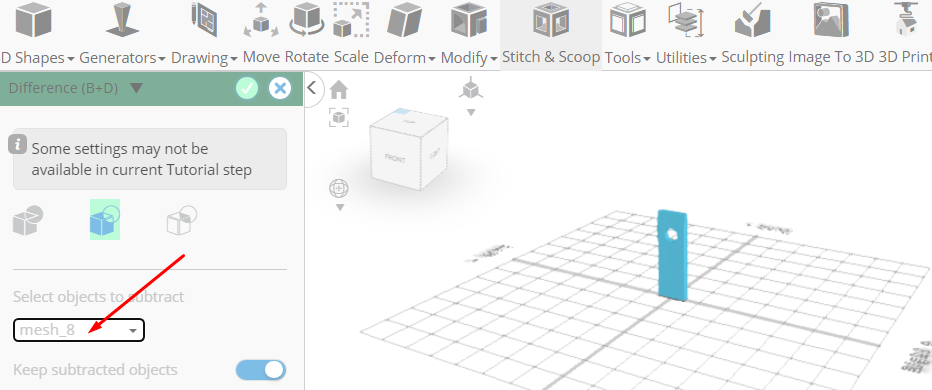Click the Stitch & Scoop tool
The image size is (932, 390).
(551, 34)
